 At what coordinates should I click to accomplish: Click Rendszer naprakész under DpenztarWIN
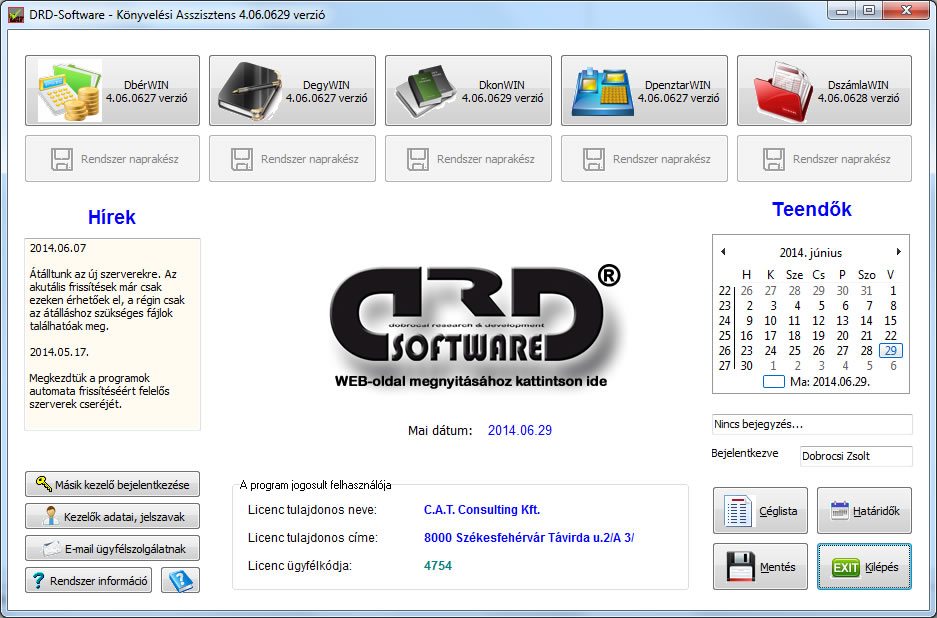click(644, 158)
